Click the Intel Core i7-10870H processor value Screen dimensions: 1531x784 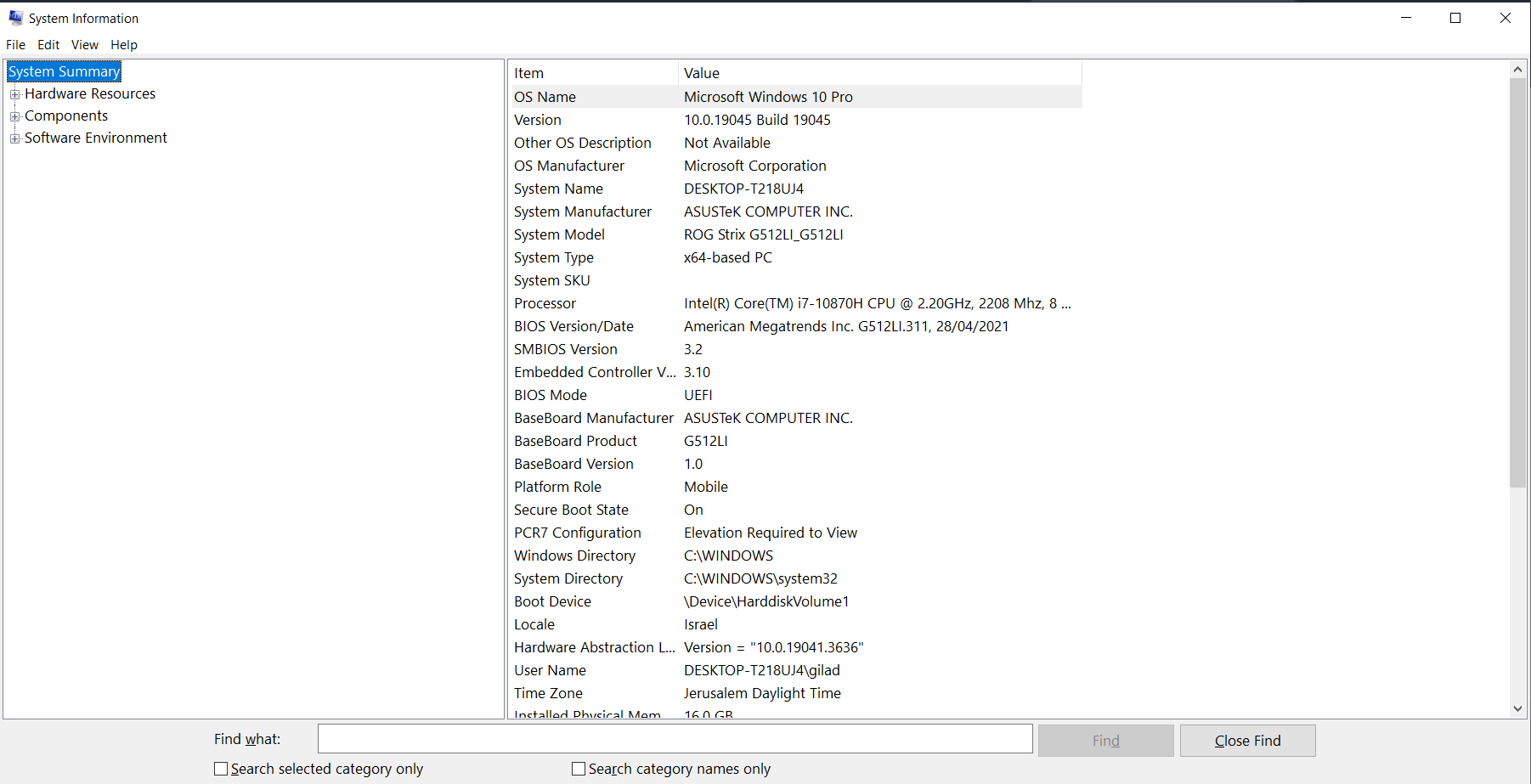pyautogui.click(x=878, y=303)
